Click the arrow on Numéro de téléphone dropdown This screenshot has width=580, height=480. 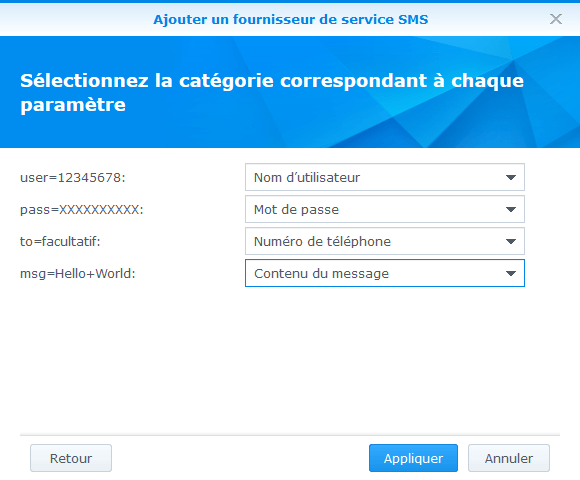pos(511,241)
